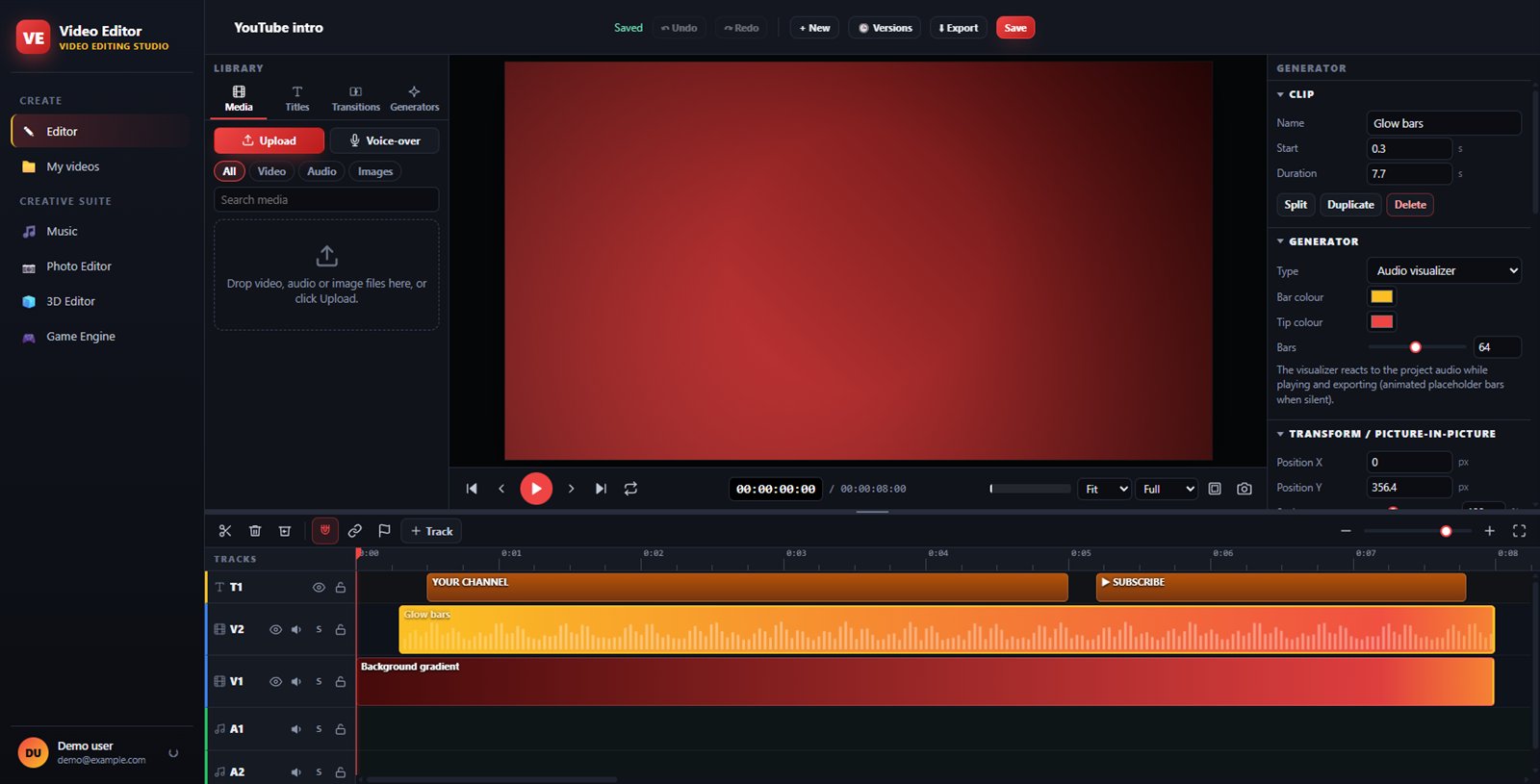This screenshot has width=1540, height=784.
Task: Toggle the magnet snapping icon
Action: pyautogui.click(x=325, y=531)
